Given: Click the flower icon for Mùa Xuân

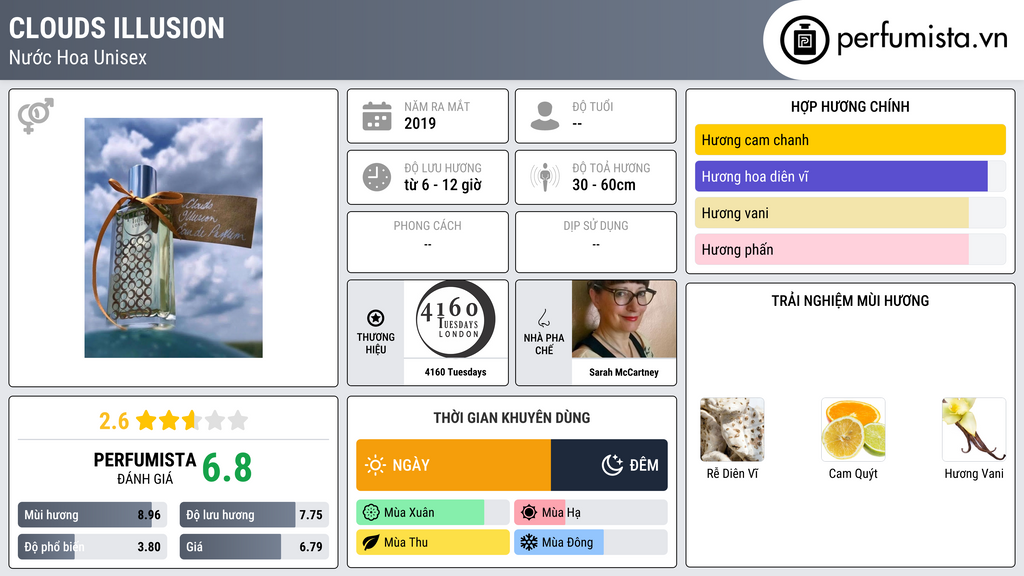Looking at the screenshot, I should 371,513.
